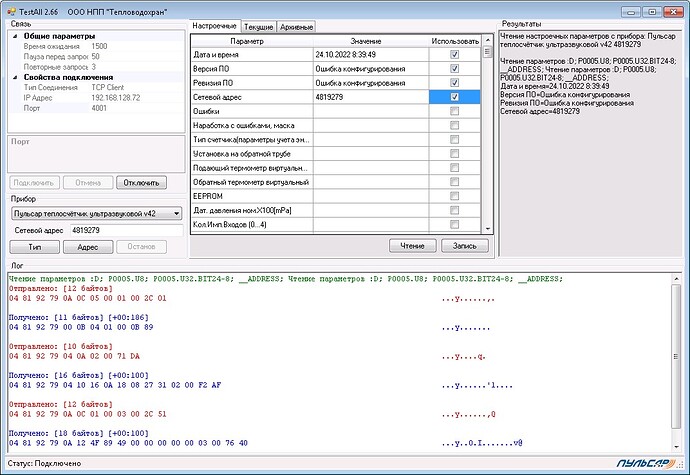690x475 pixels.
Task: Enable the Тип счетчика checkbox
Action: coord(455,140)
